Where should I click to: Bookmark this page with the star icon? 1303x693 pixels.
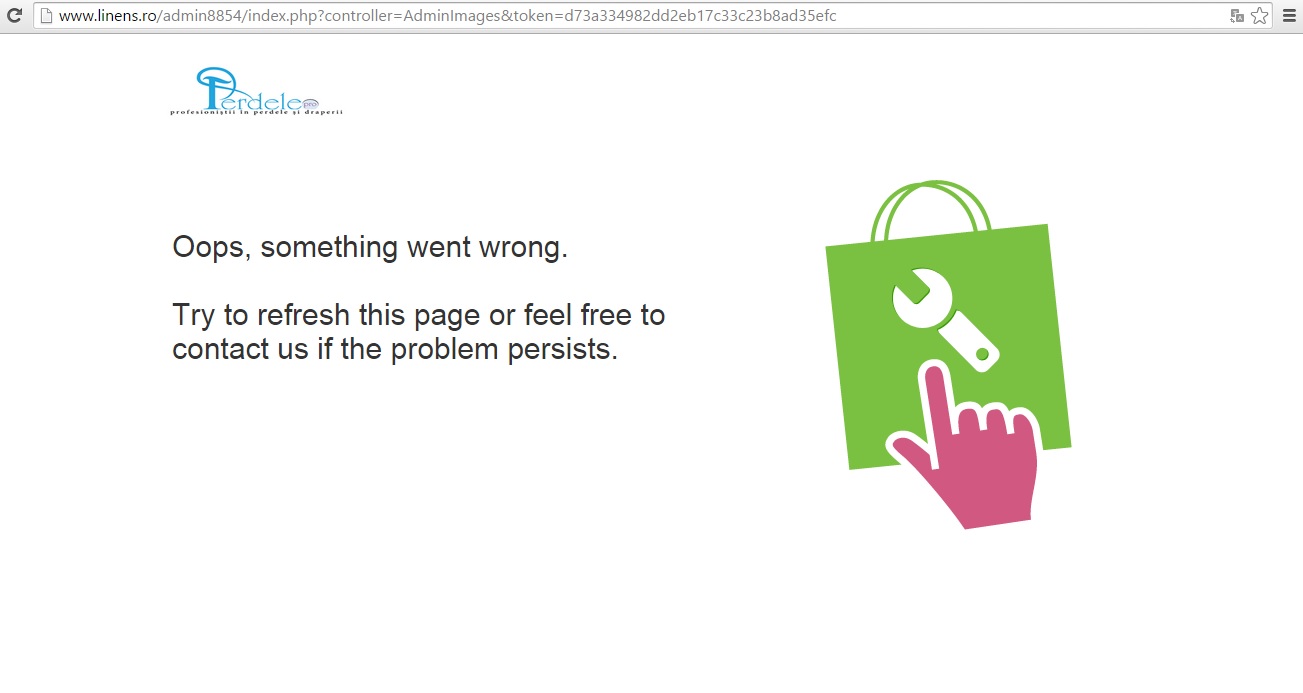[x=1260, y=16]
